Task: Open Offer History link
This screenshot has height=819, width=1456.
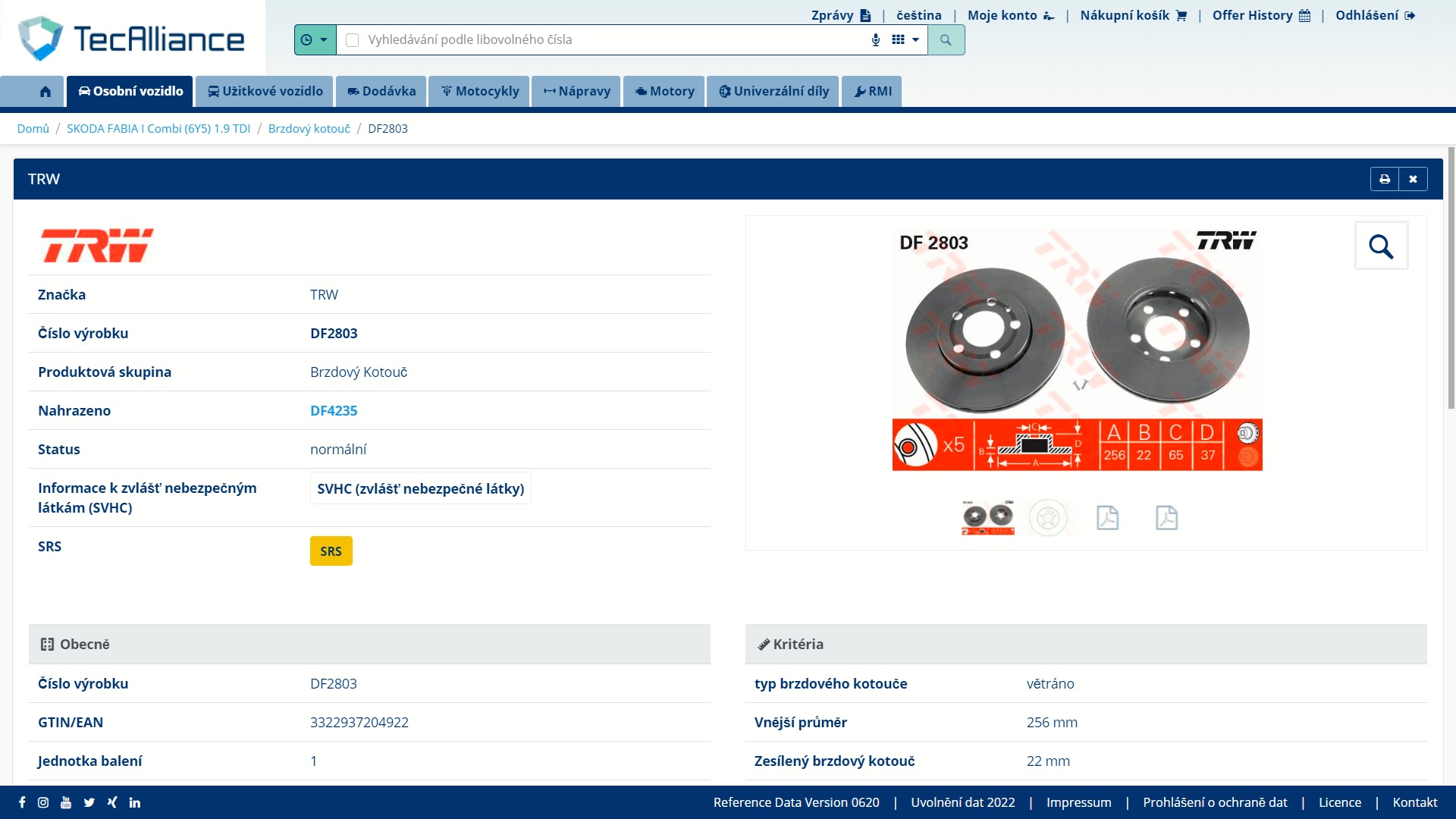Action: pos(1261,15)
